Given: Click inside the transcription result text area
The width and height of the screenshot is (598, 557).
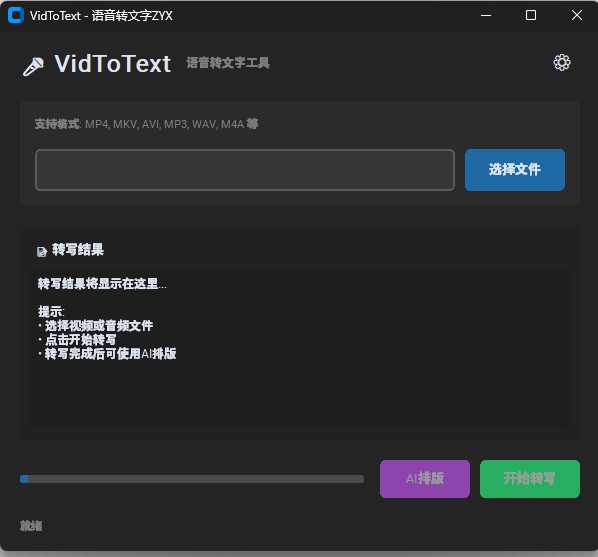Looking at the screenshot, I should 300,348.
